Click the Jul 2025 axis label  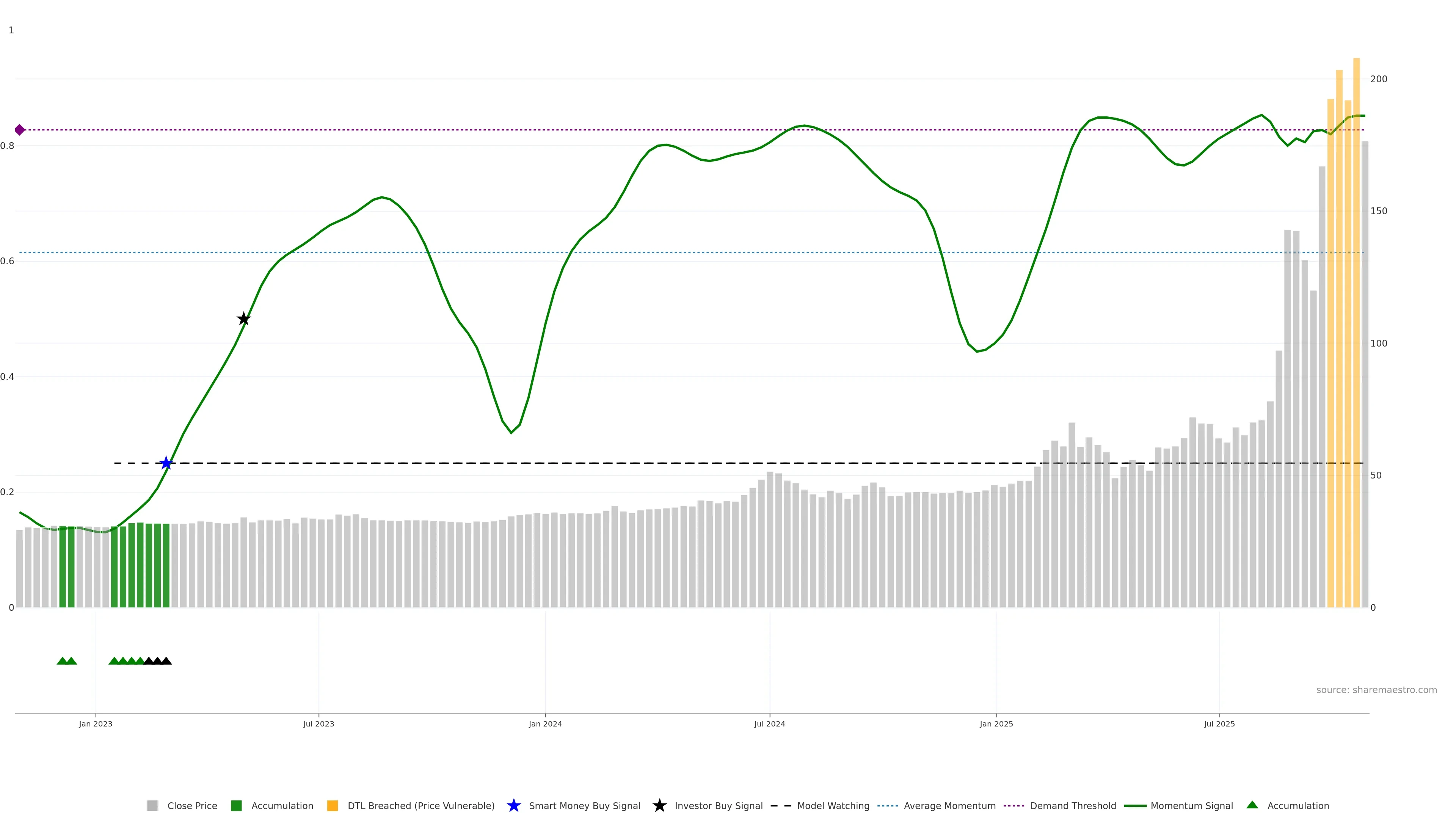click(1219, 724)
